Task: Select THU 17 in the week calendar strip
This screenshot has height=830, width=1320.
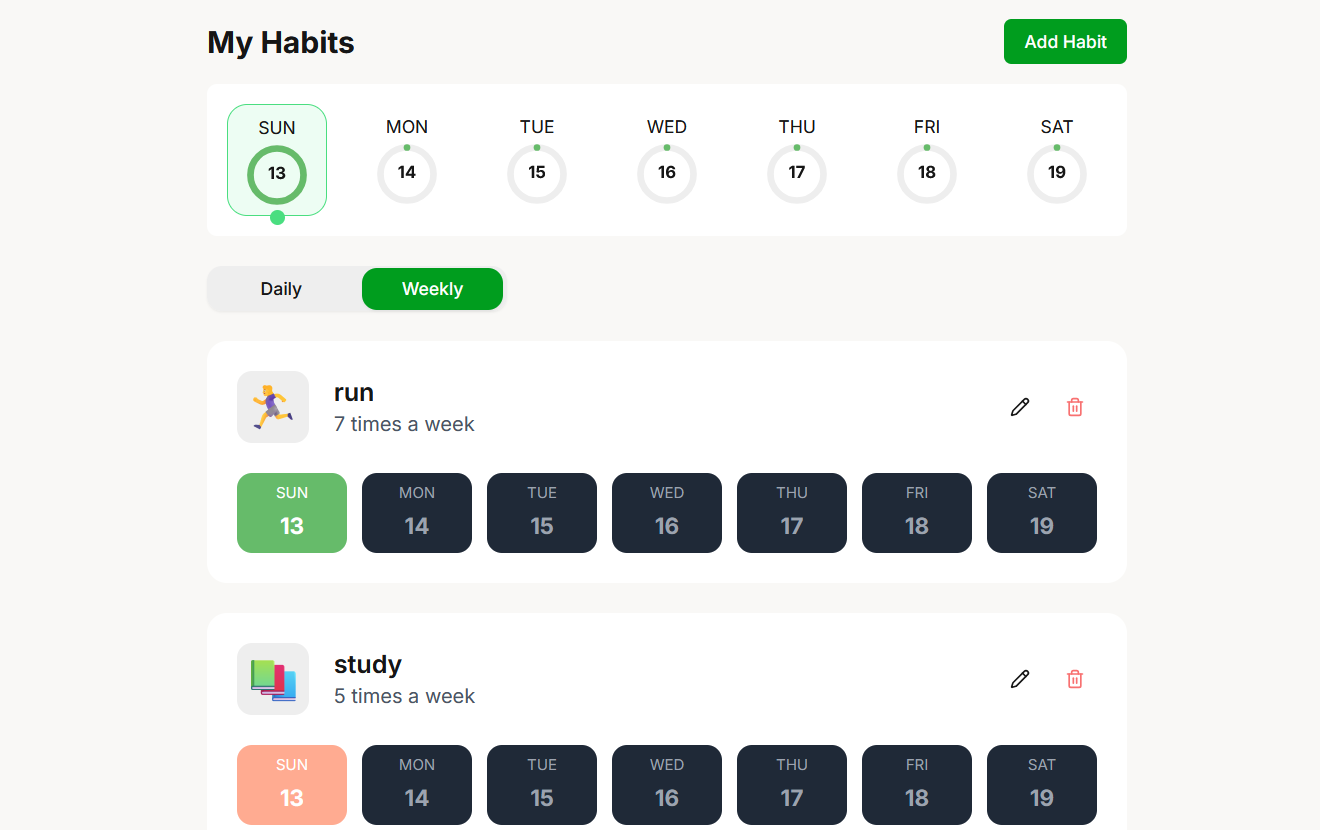Action: [796, 173]
